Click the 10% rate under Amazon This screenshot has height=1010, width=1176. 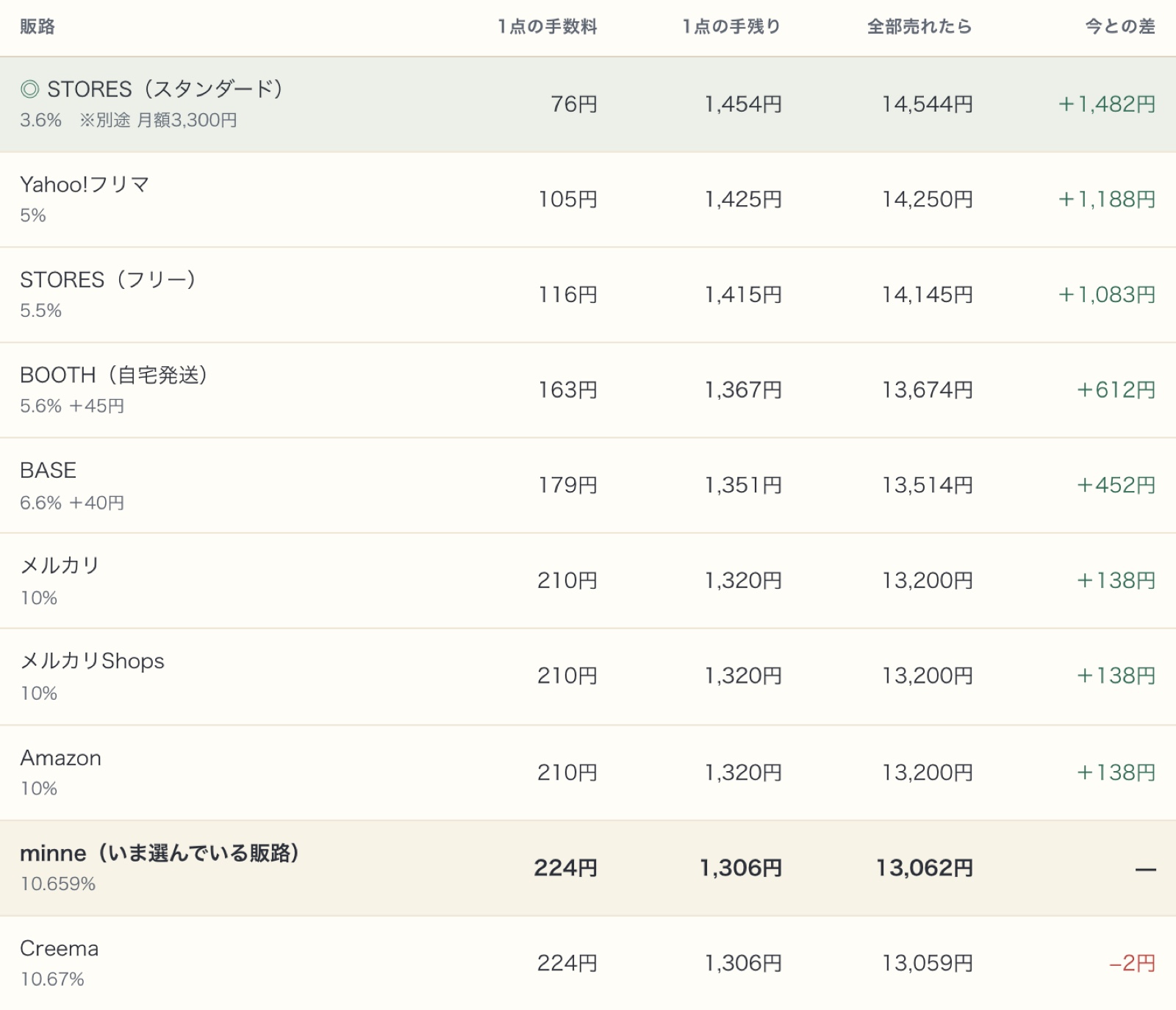(39, 789)
